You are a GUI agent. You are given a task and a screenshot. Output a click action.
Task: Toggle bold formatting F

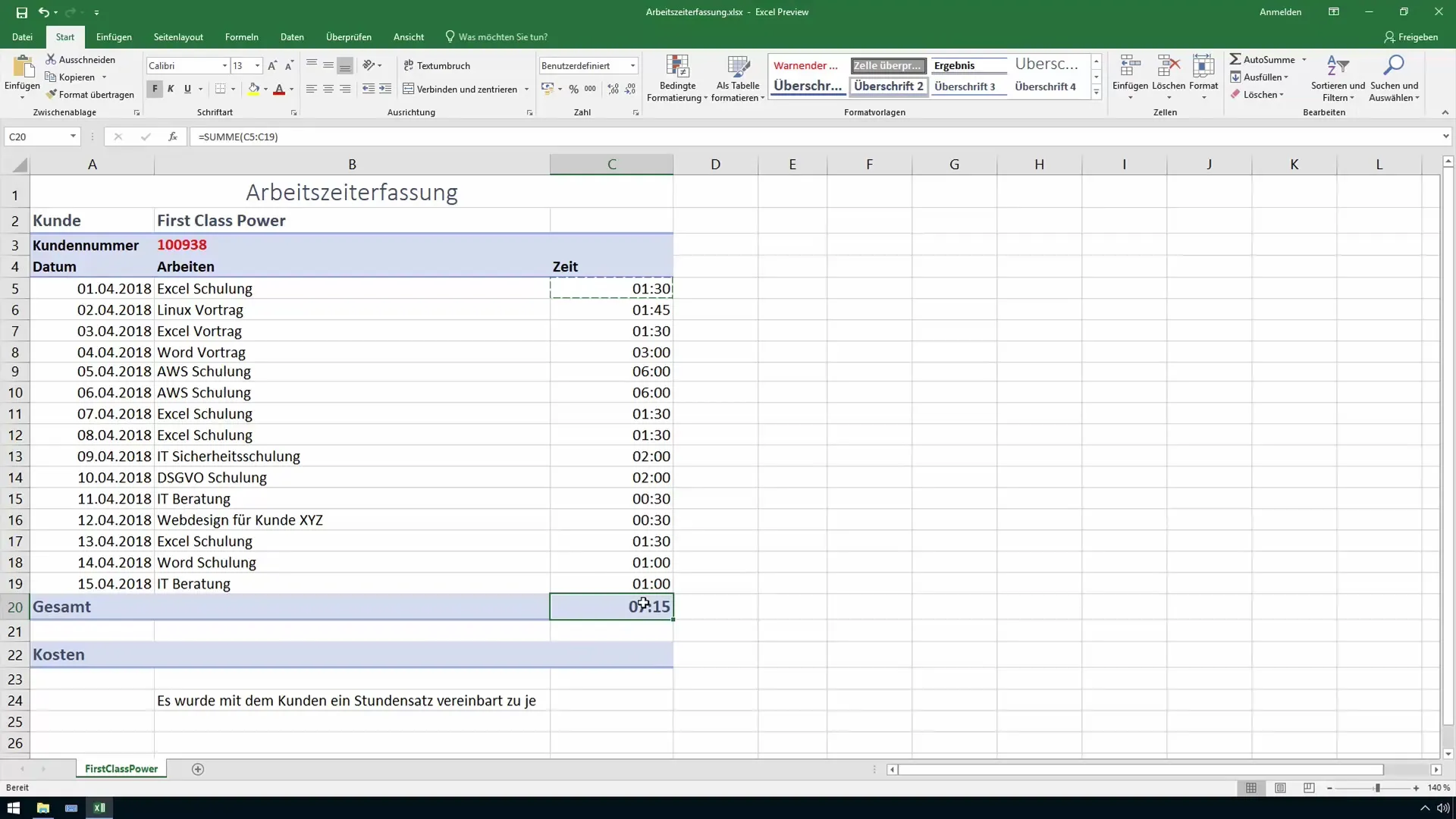click(155, 89)
